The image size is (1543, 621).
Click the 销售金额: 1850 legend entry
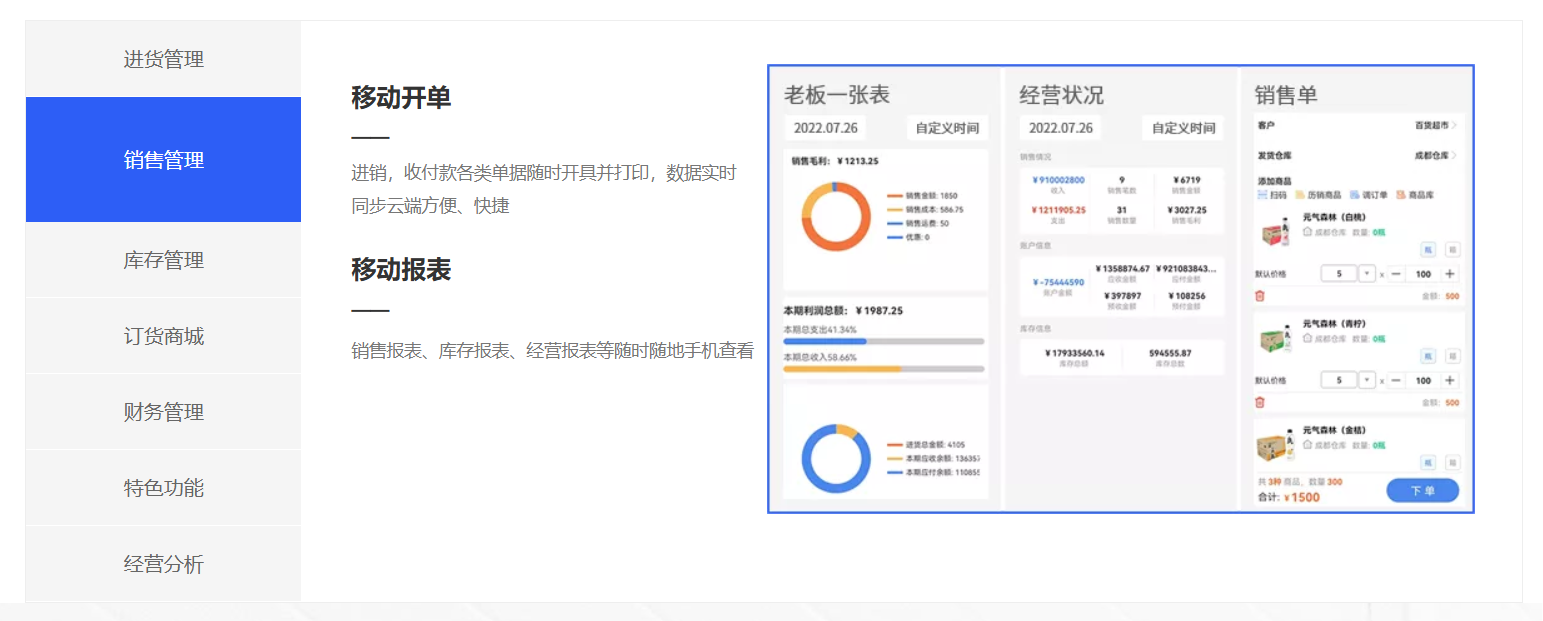922,196
